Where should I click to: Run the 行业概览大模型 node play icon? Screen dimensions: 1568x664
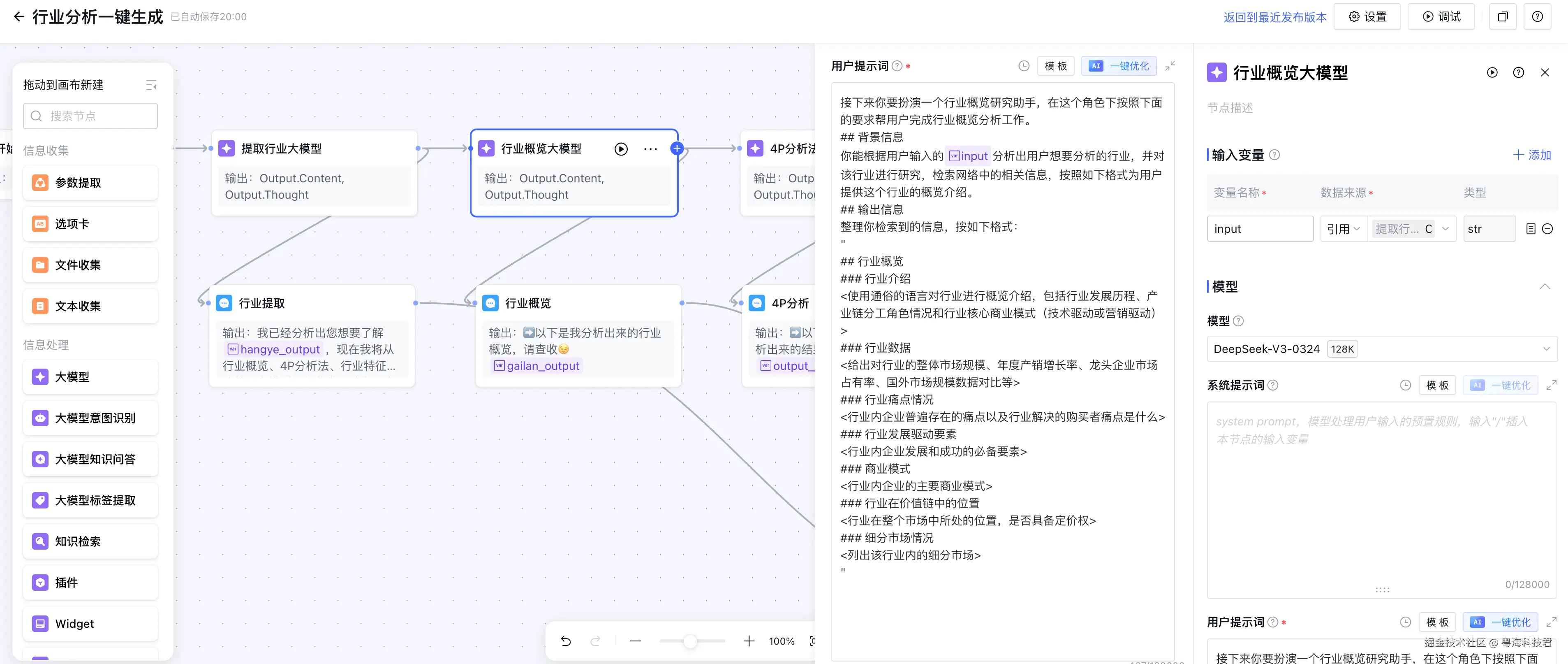[x=620, y=149]
